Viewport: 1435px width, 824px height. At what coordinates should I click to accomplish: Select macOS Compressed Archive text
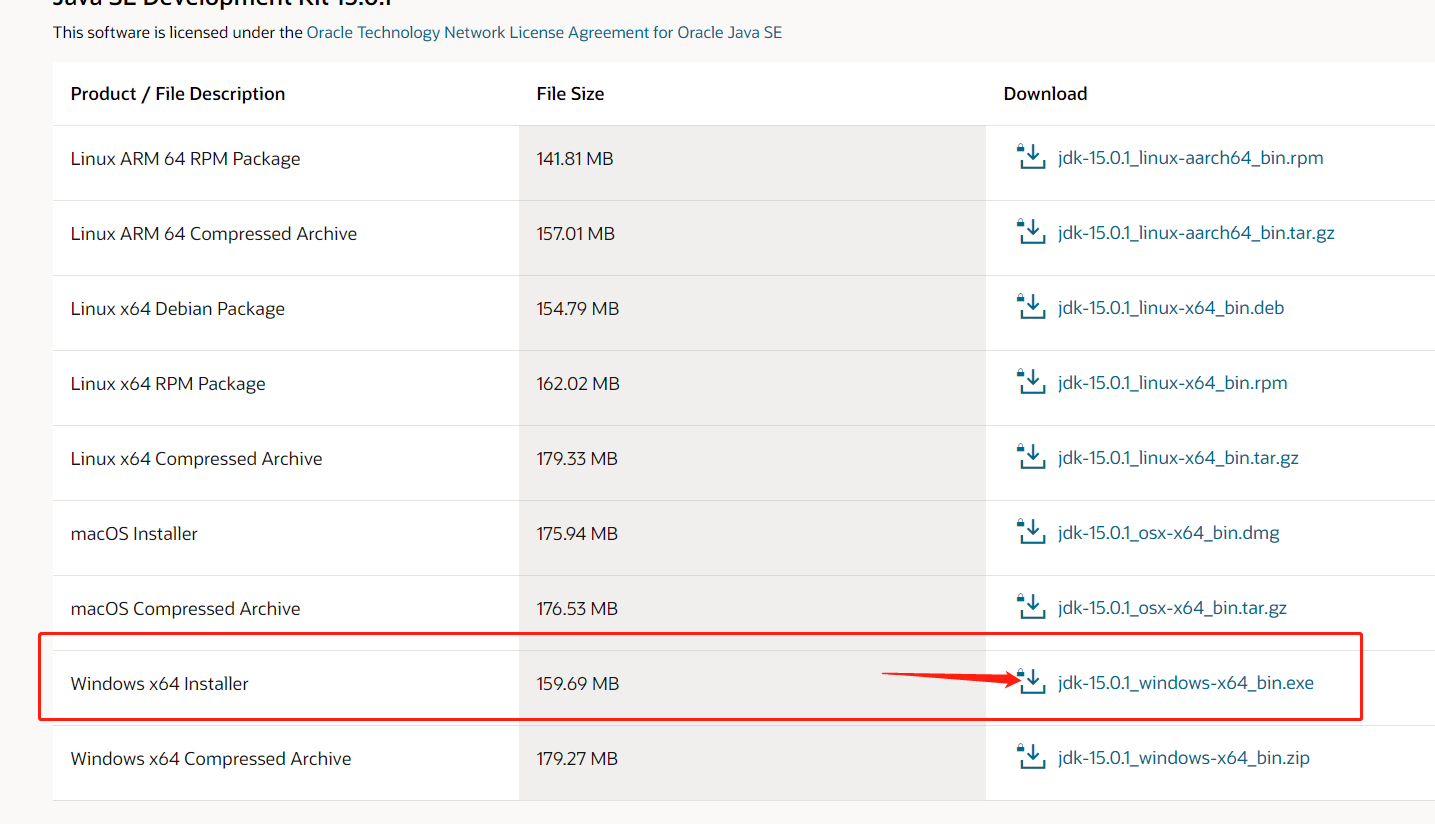point(185,609)
